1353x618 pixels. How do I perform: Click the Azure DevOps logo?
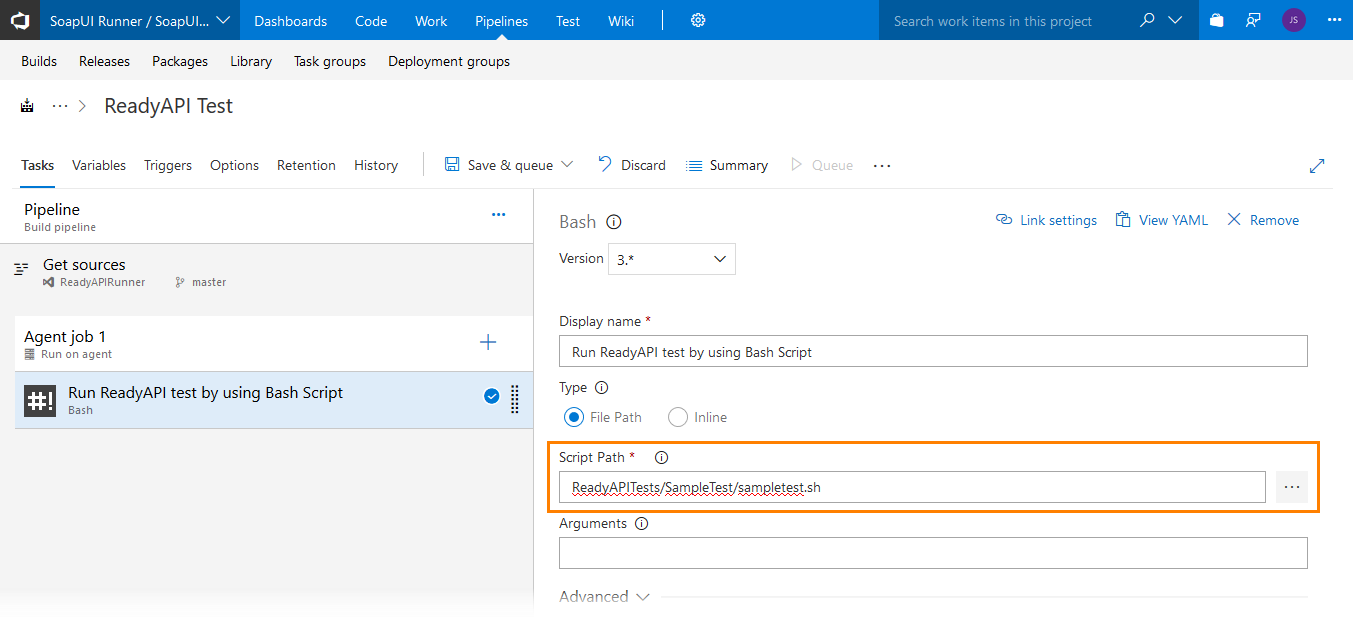coord(20,20)
